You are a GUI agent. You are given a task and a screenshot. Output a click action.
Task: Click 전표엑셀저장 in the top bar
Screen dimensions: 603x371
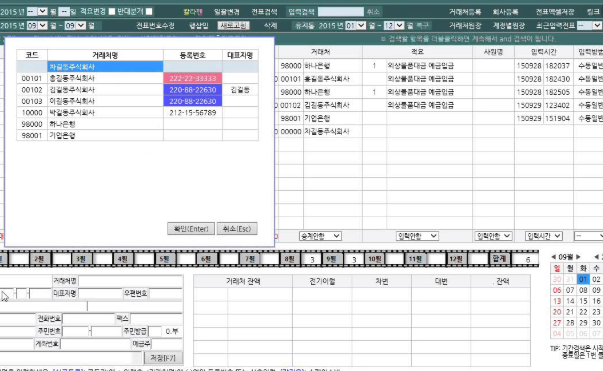(x=555, y=12)
